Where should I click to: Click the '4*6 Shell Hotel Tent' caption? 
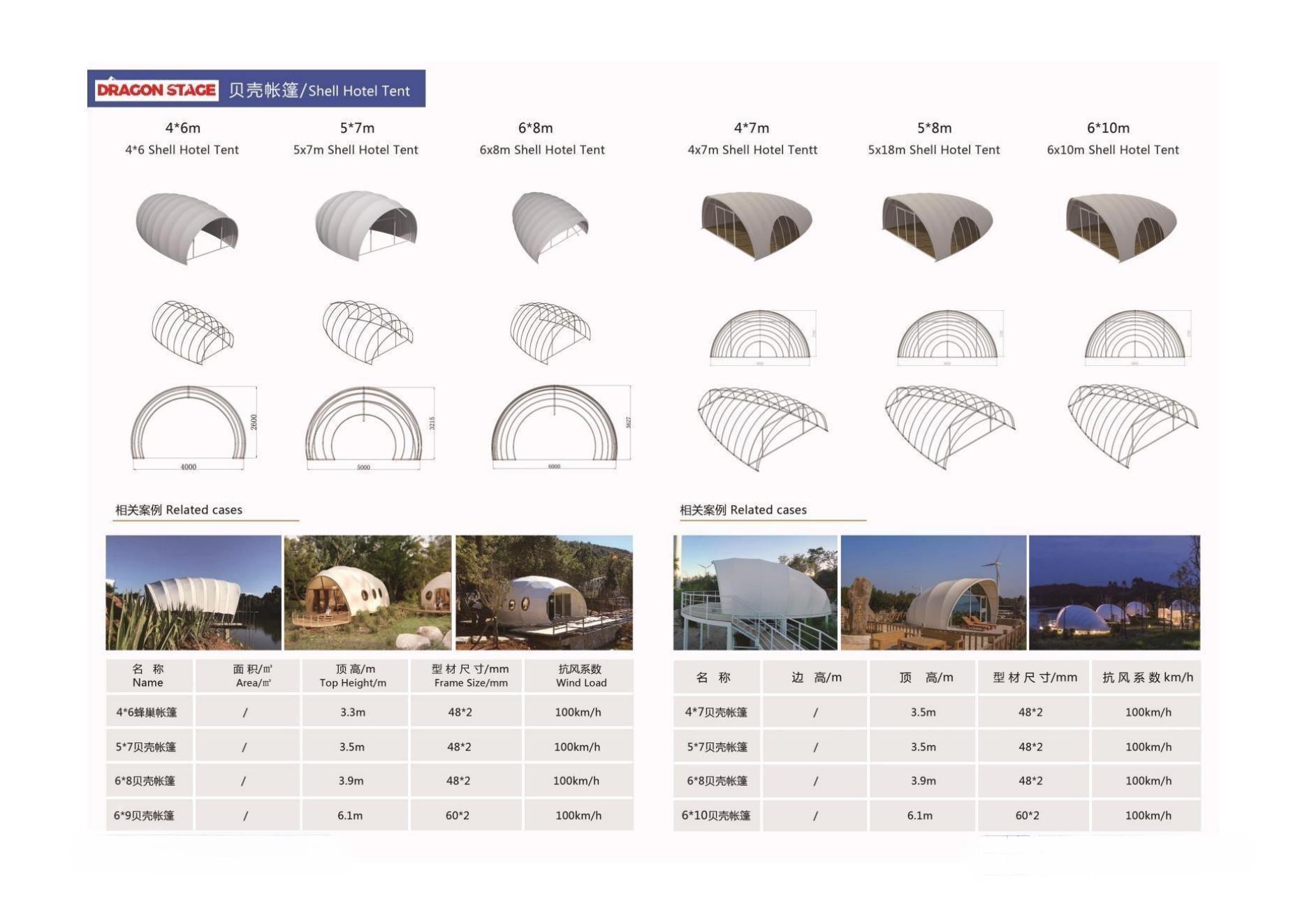(182, 149)
